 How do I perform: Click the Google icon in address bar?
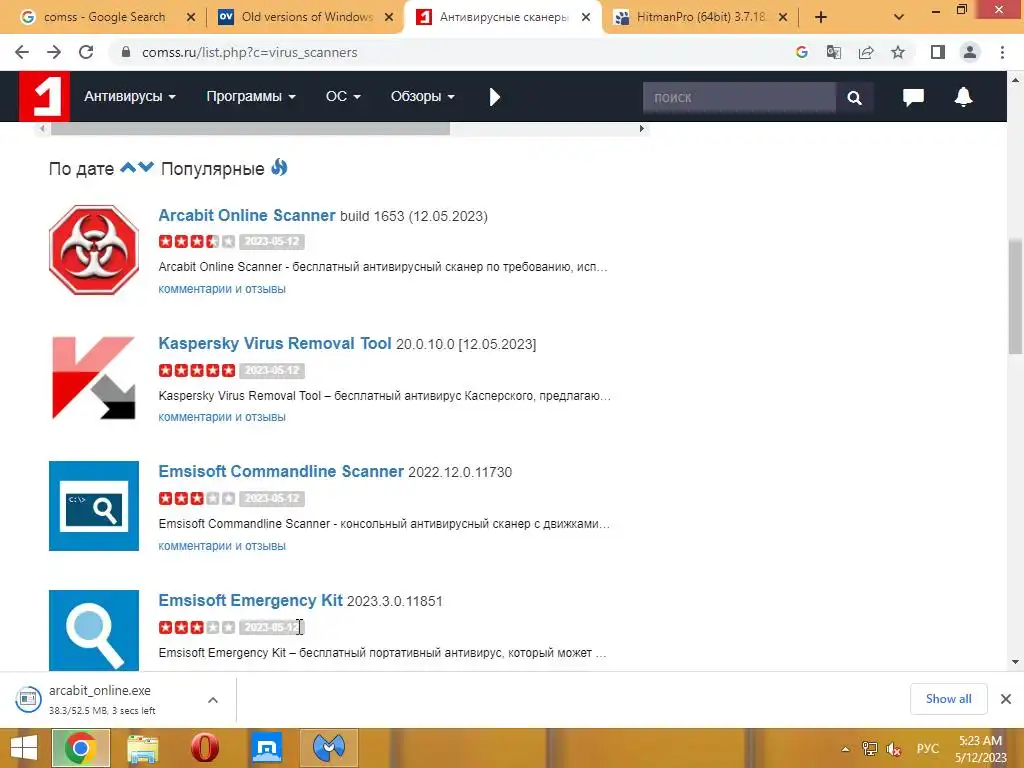[801, 52]
